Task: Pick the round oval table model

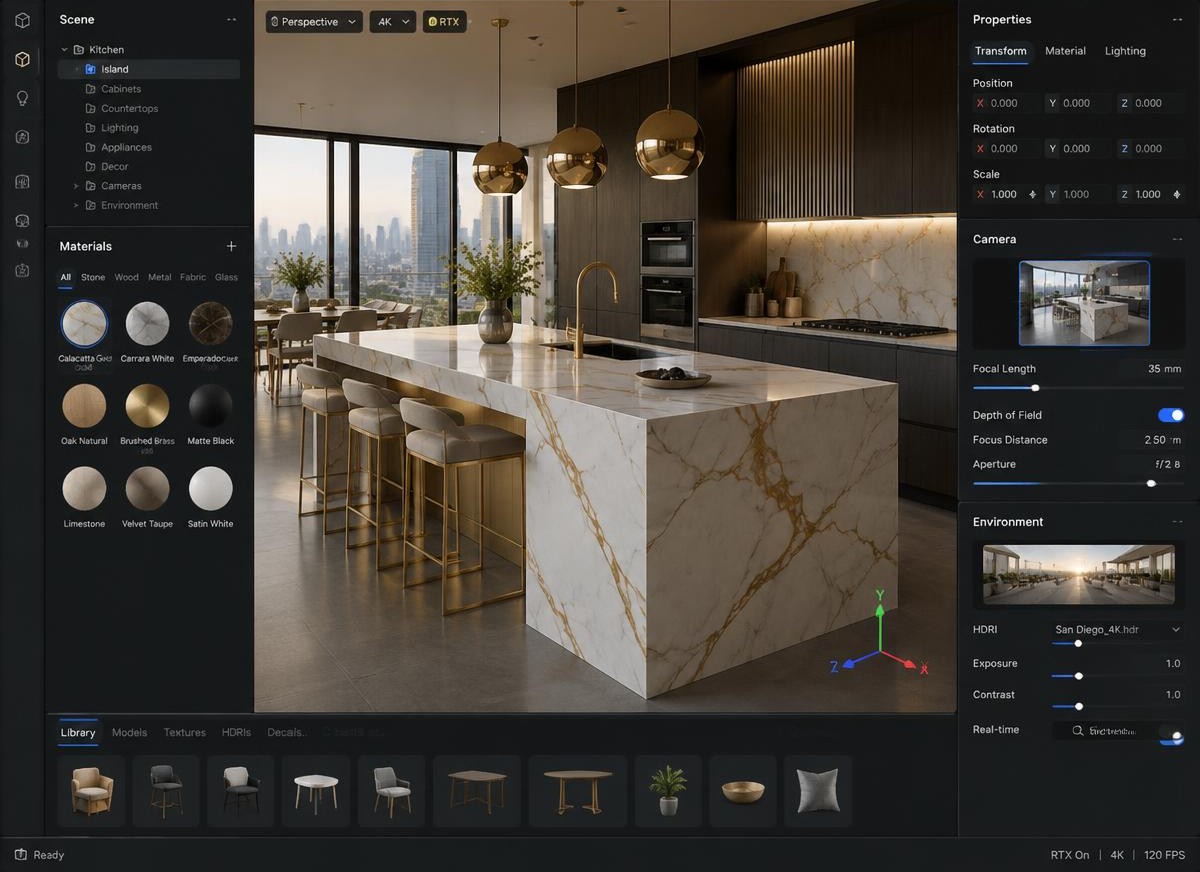Action: pos(578,790)
